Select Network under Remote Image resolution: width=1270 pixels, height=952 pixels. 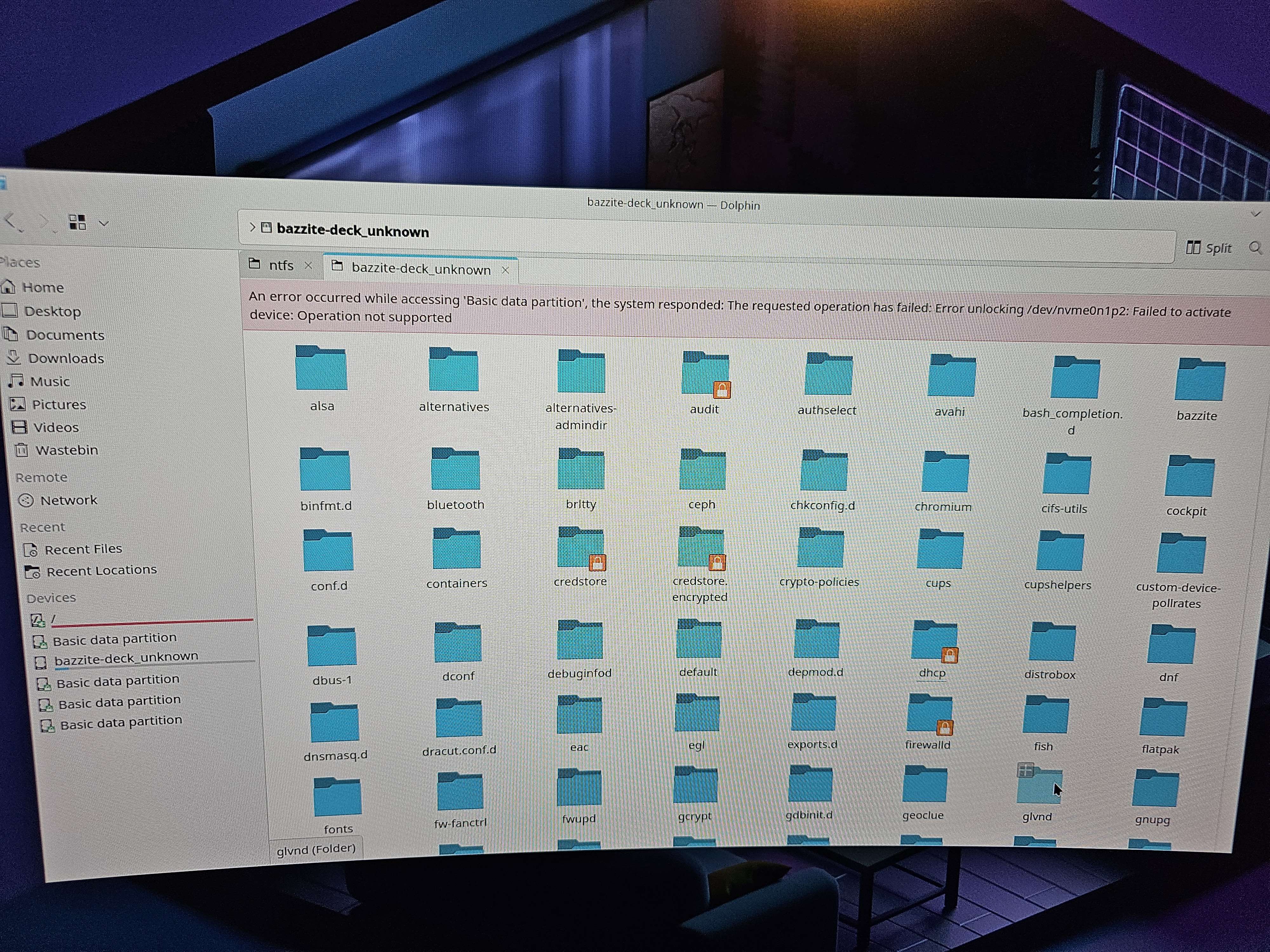(x=68, y=500)
